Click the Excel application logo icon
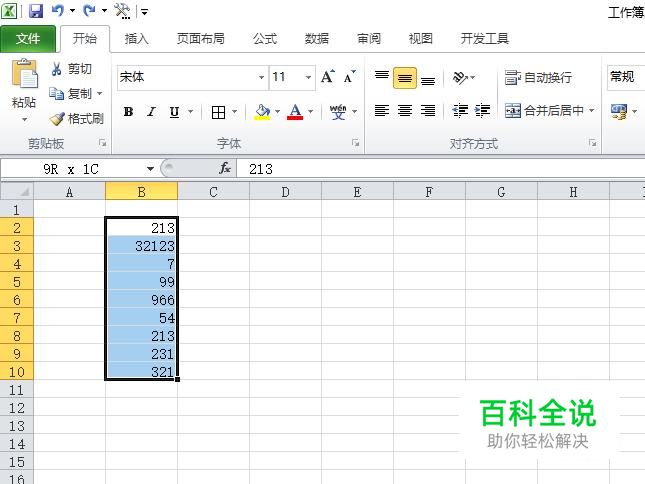645x484 pixels. pos(9,11)
